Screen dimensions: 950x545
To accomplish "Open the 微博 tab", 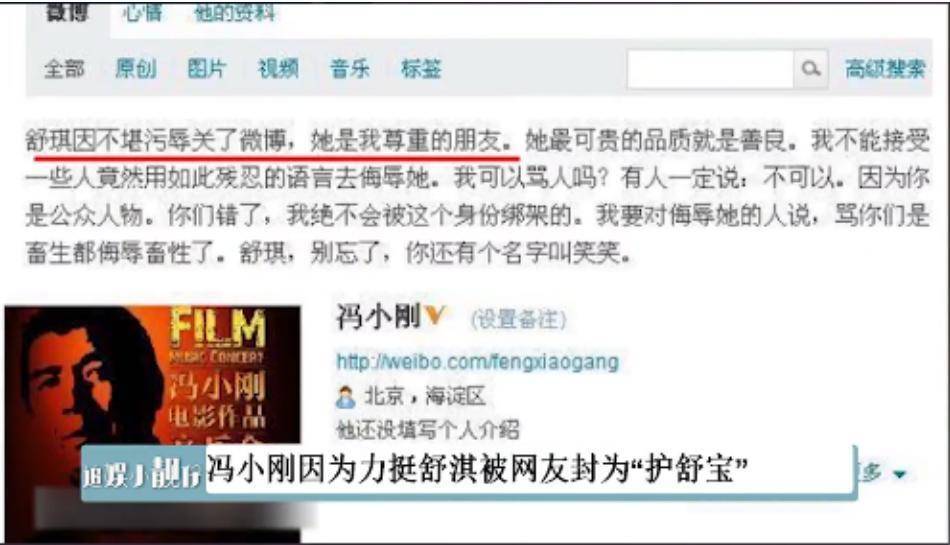I will [67, 12].
